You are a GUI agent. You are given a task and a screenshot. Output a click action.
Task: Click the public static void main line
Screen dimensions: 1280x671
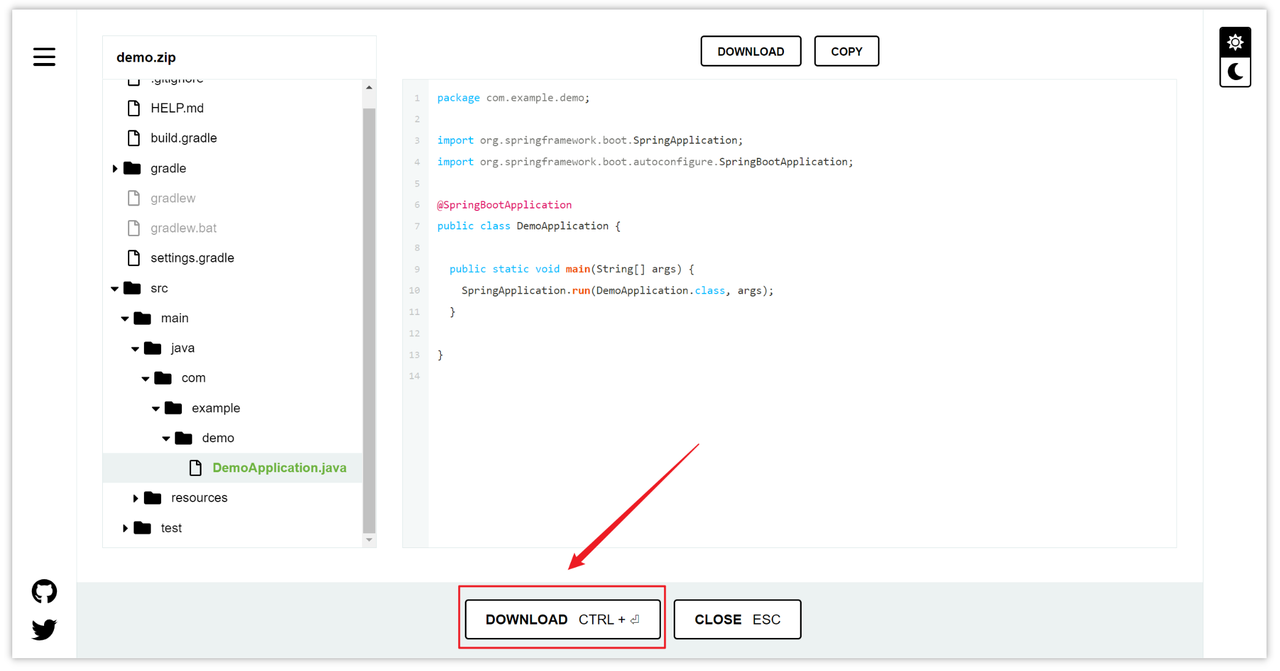(571, 269)
